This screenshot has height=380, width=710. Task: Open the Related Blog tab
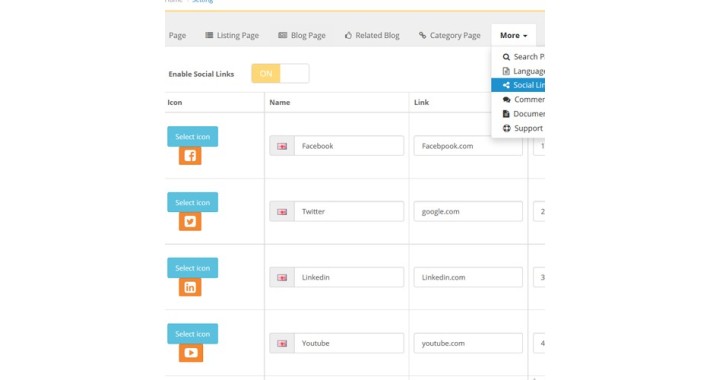tap(372, 35)
